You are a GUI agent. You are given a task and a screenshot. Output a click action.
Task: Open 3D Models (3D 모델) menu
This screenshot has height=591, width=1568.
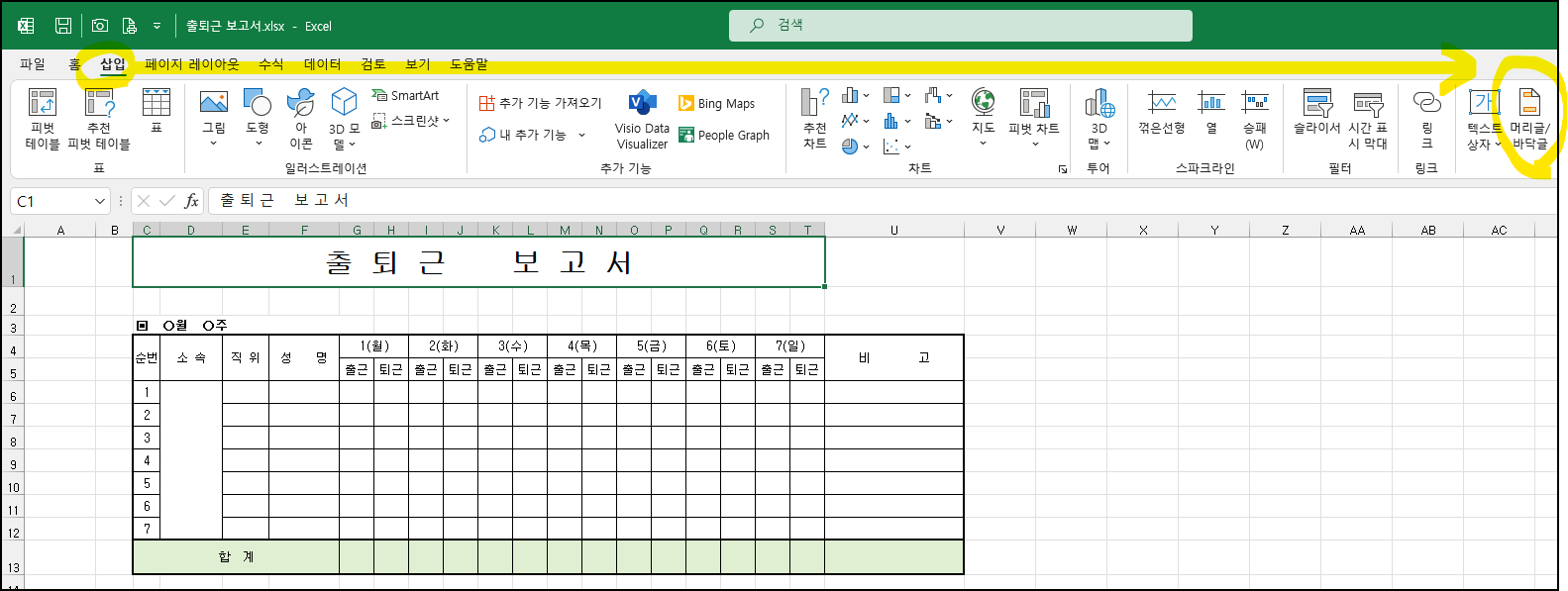coord(344,119)
